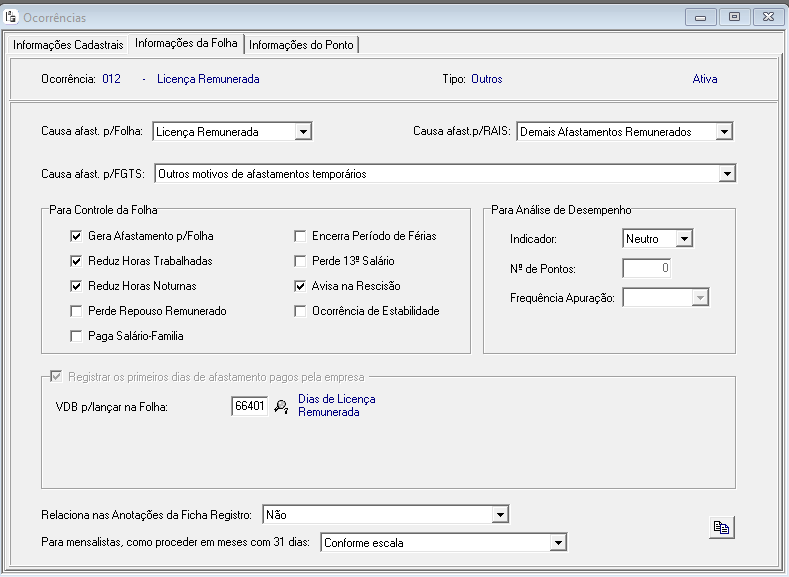This screenshot has width=789, height=577.
Task: Toggle Gera Afastamento p/Folha checkbox
Action: [76, 236]
